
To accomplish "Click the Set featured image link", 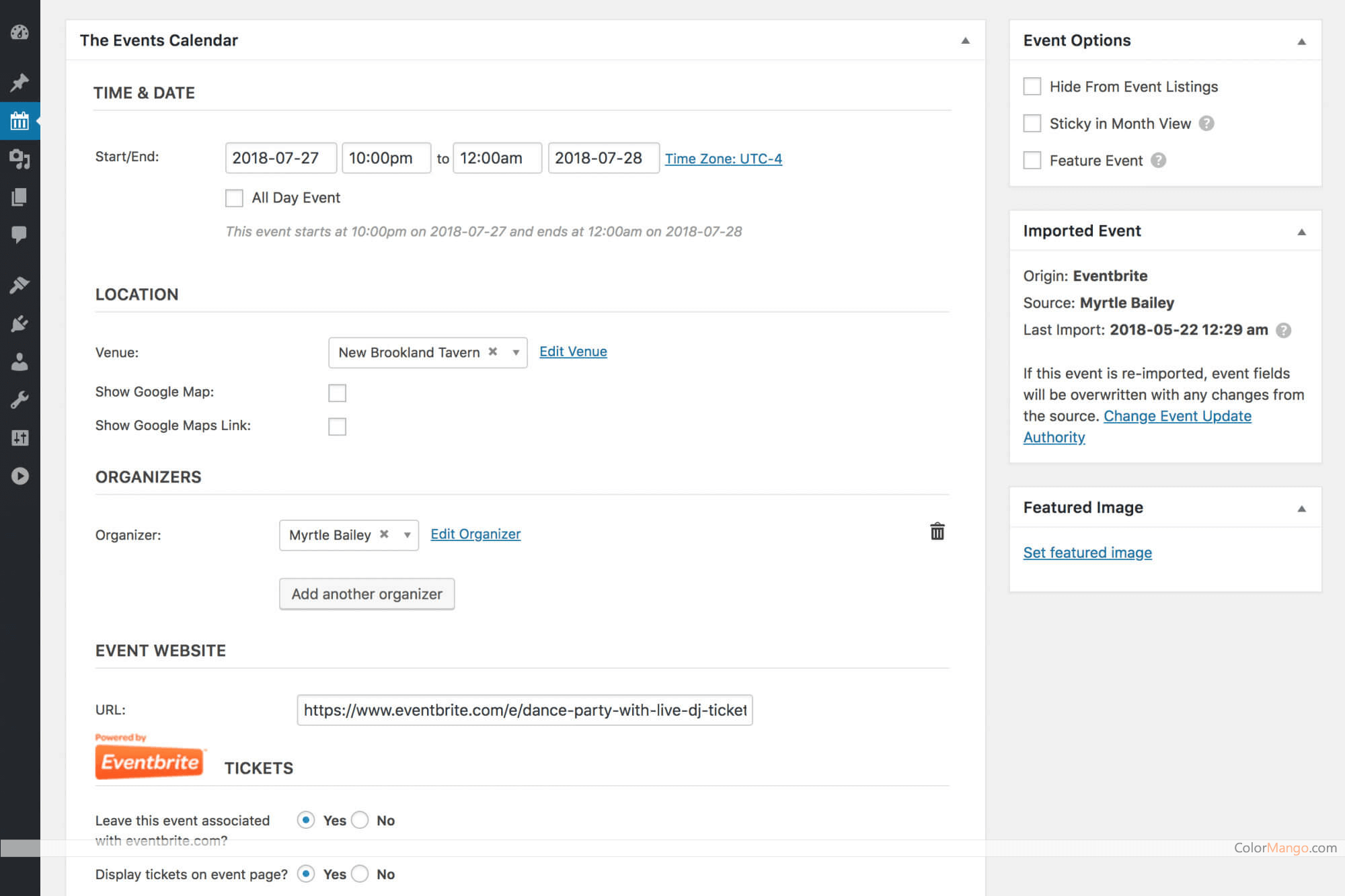I will (x=1087, y=553).
